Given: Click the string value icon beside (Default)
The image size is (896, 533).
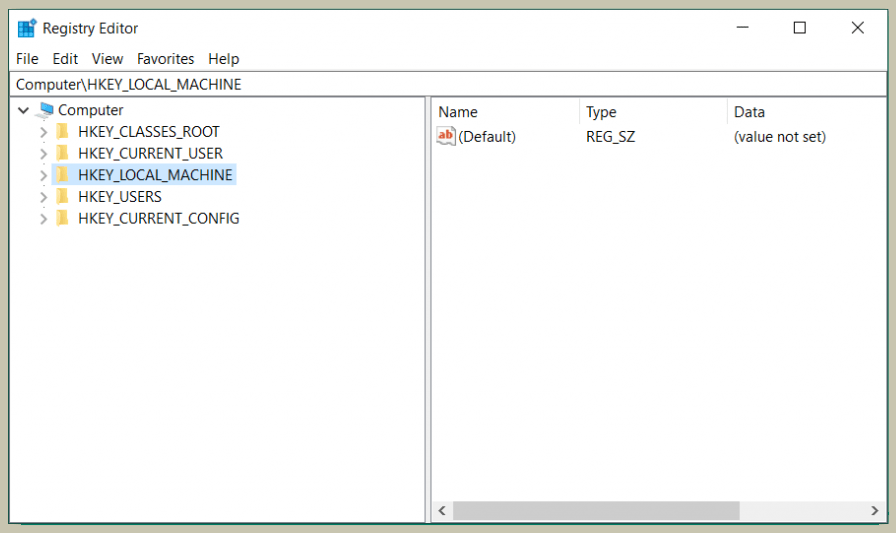Looking at the screenshot, I should click(446, 136).
